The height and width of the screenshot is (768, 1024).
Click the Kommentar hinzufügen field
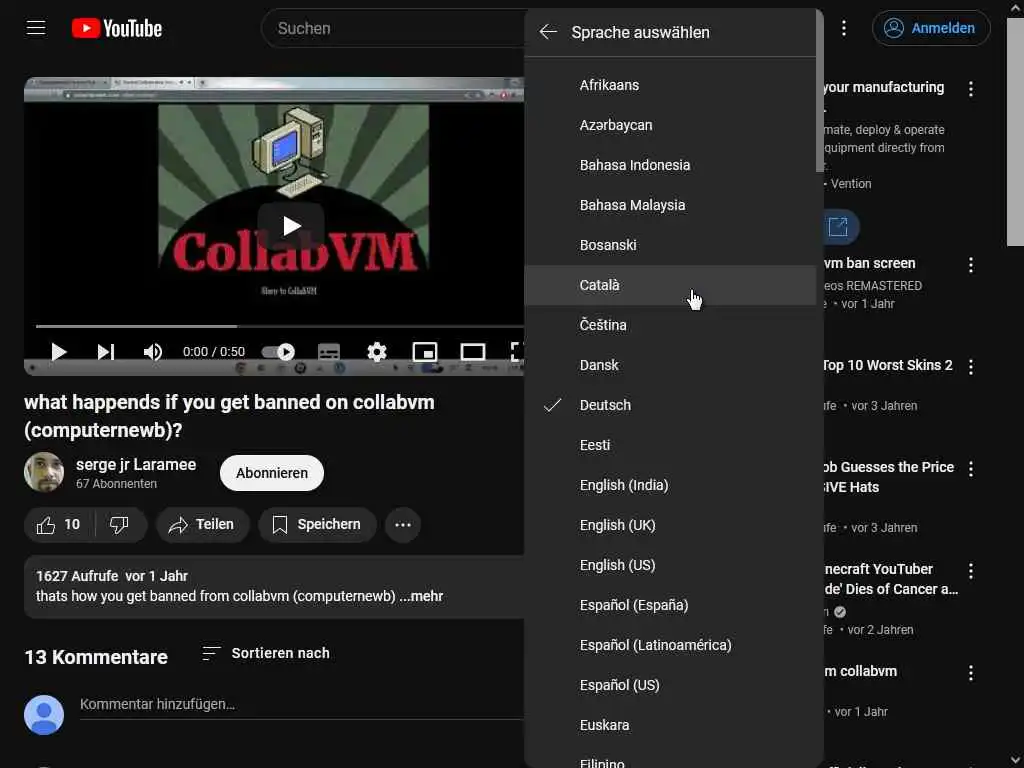pos(301,704)
